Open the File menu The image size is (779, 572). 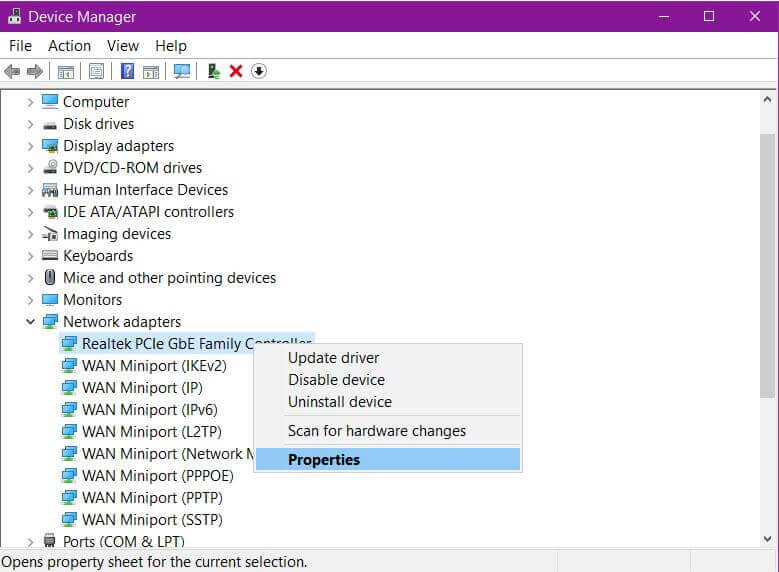pos(20,46)
